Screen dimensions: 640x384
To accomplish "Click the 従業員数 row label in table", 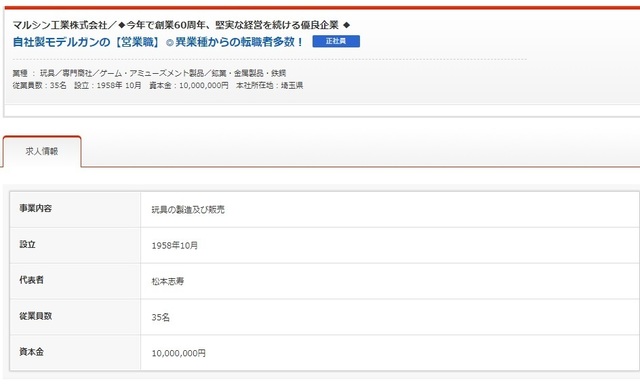I will pos(36,316).
